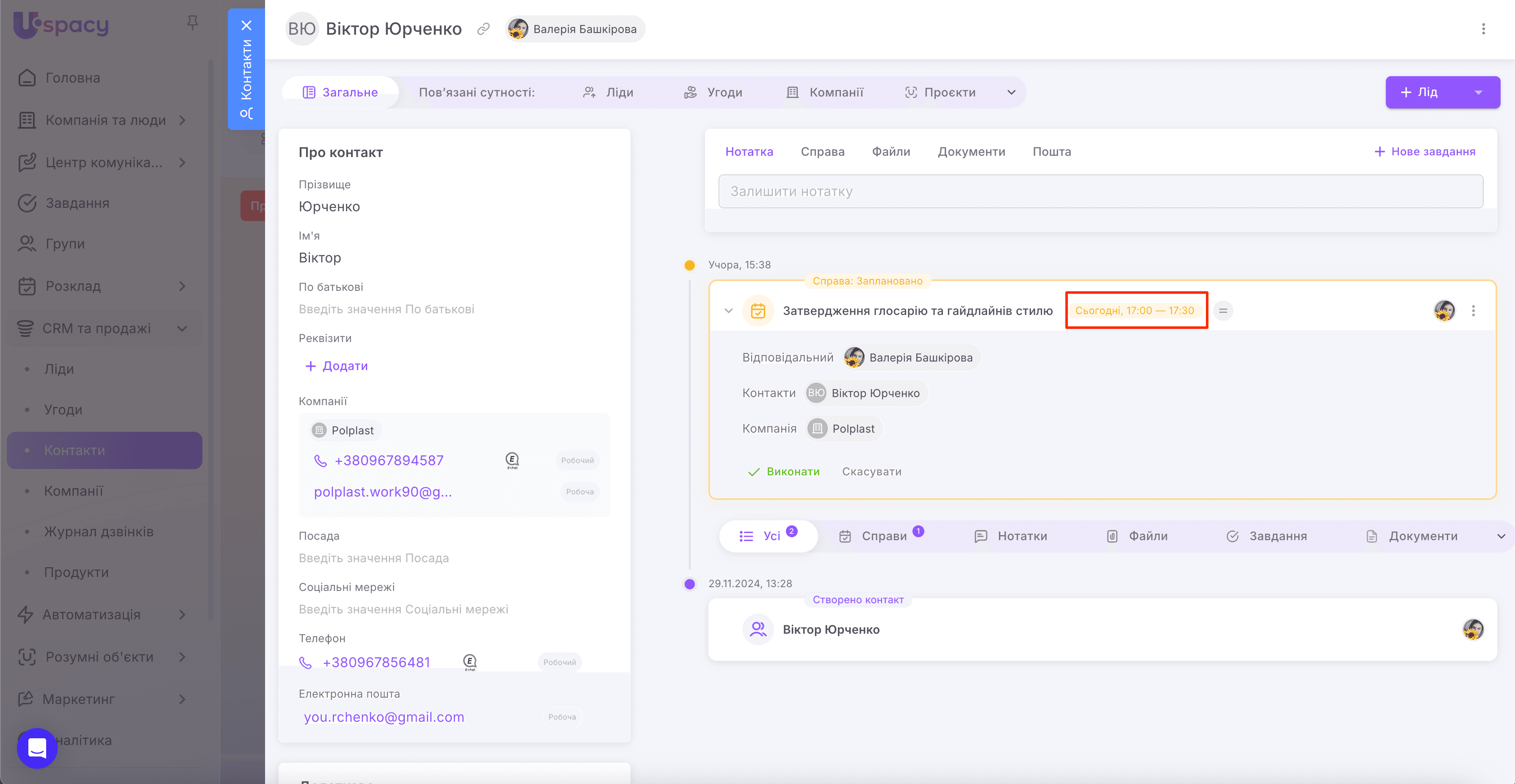The image size is (1515, 784).
Task: Expand more related entities chevron
Action: 1012,92
